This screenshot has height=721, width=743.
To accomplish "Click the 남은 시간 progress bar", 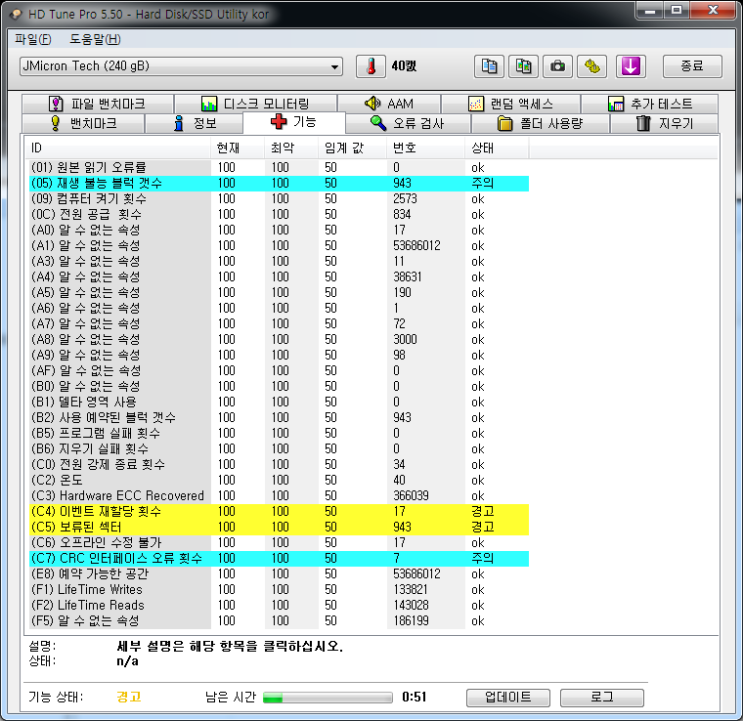I will pyautogui.click(x=327, y=697).
